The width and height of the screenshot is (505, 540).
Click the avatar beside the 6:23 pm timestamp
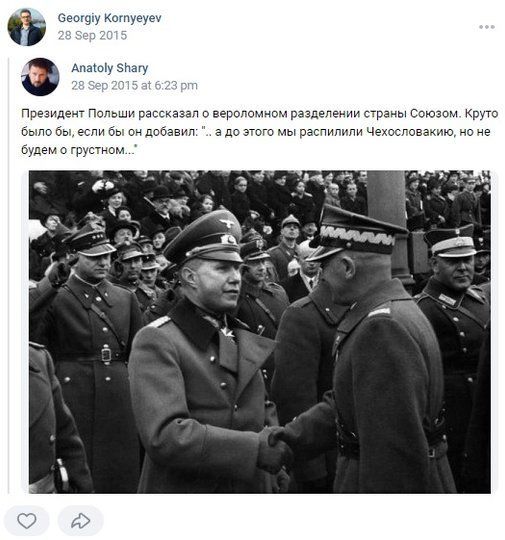click(40, 77)
